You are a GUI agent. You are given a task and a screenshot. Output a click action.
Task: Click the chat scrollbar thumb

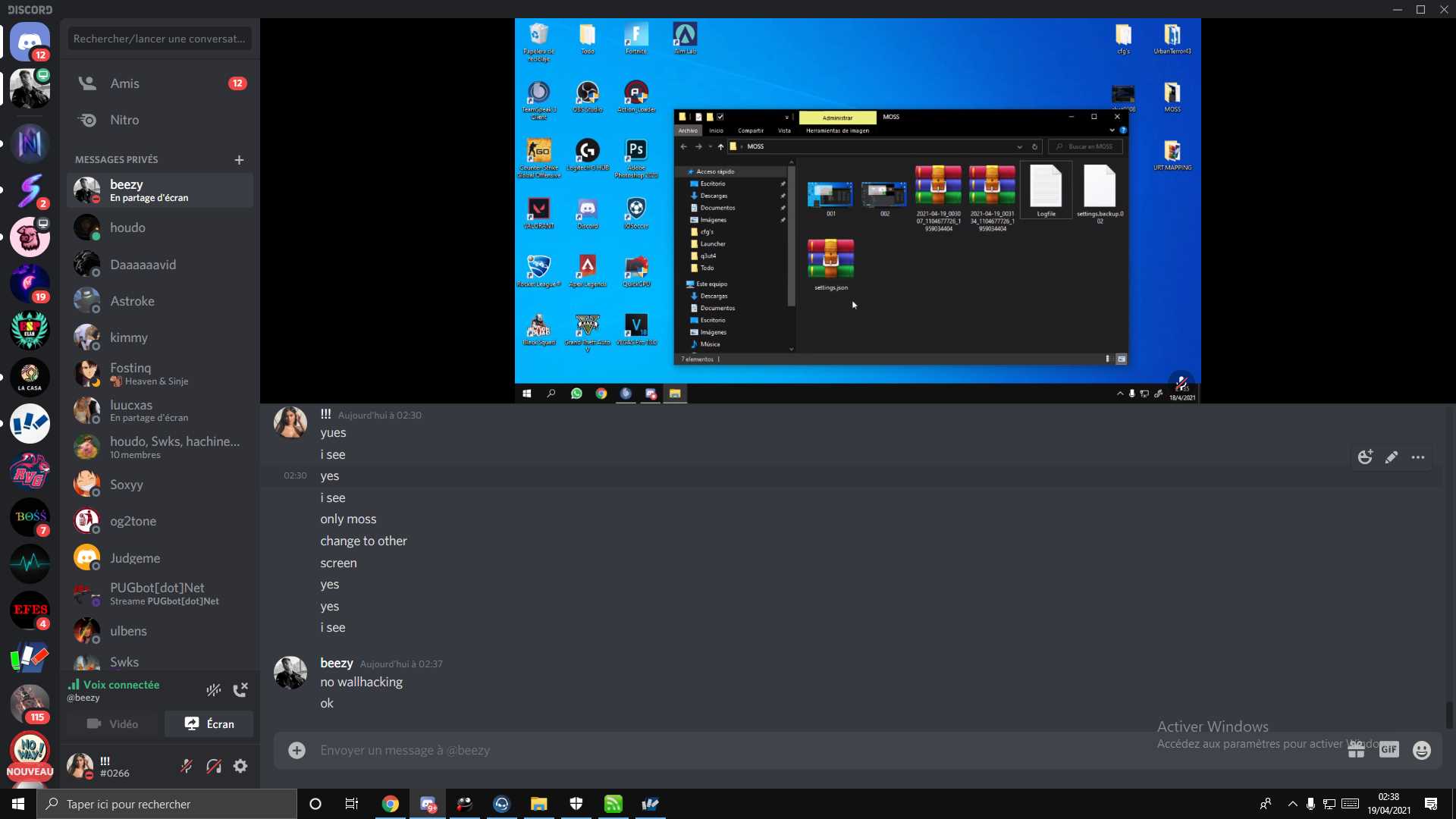tap(1449, 715)
